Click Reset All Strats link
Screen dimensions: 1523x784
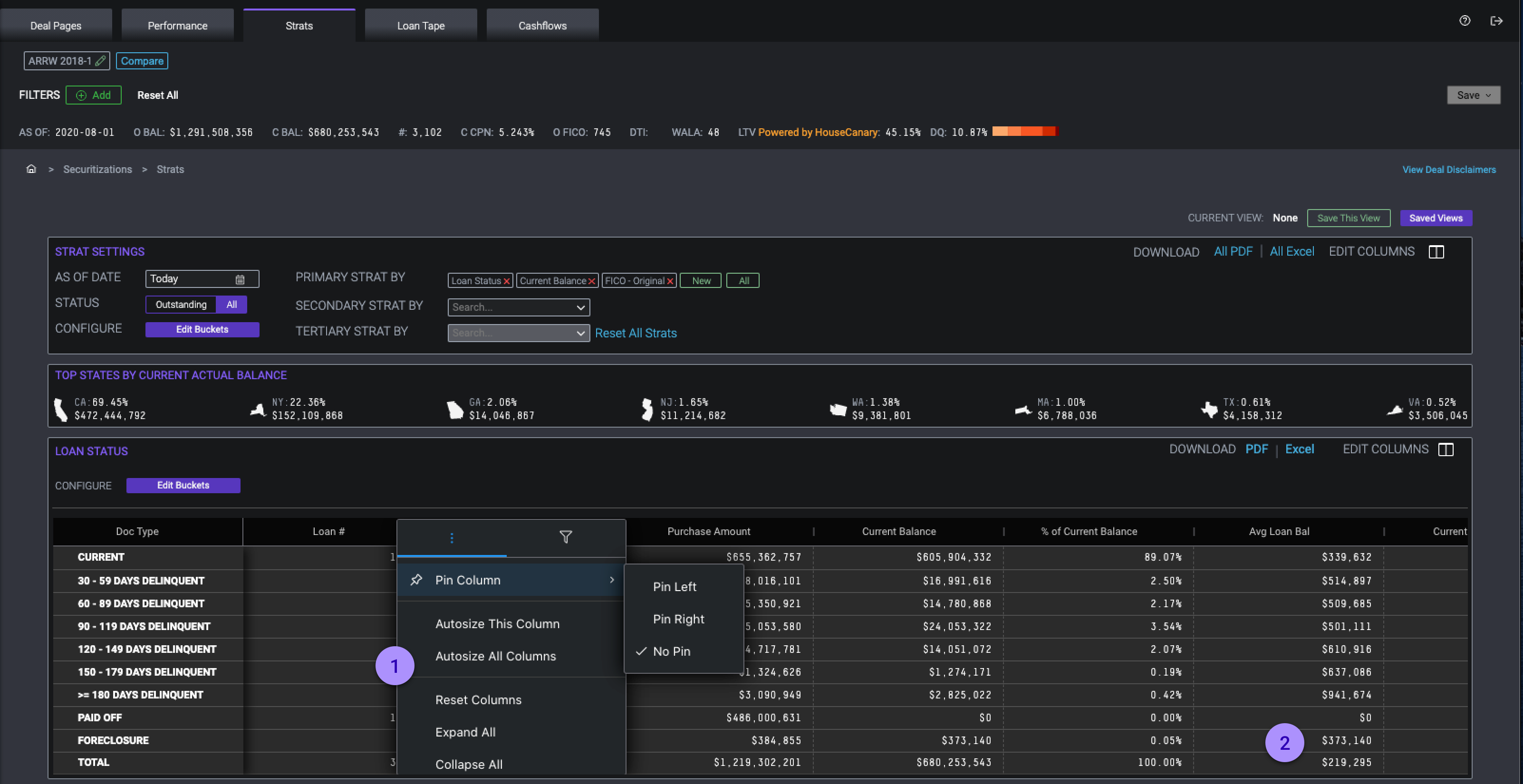(636, 333)
